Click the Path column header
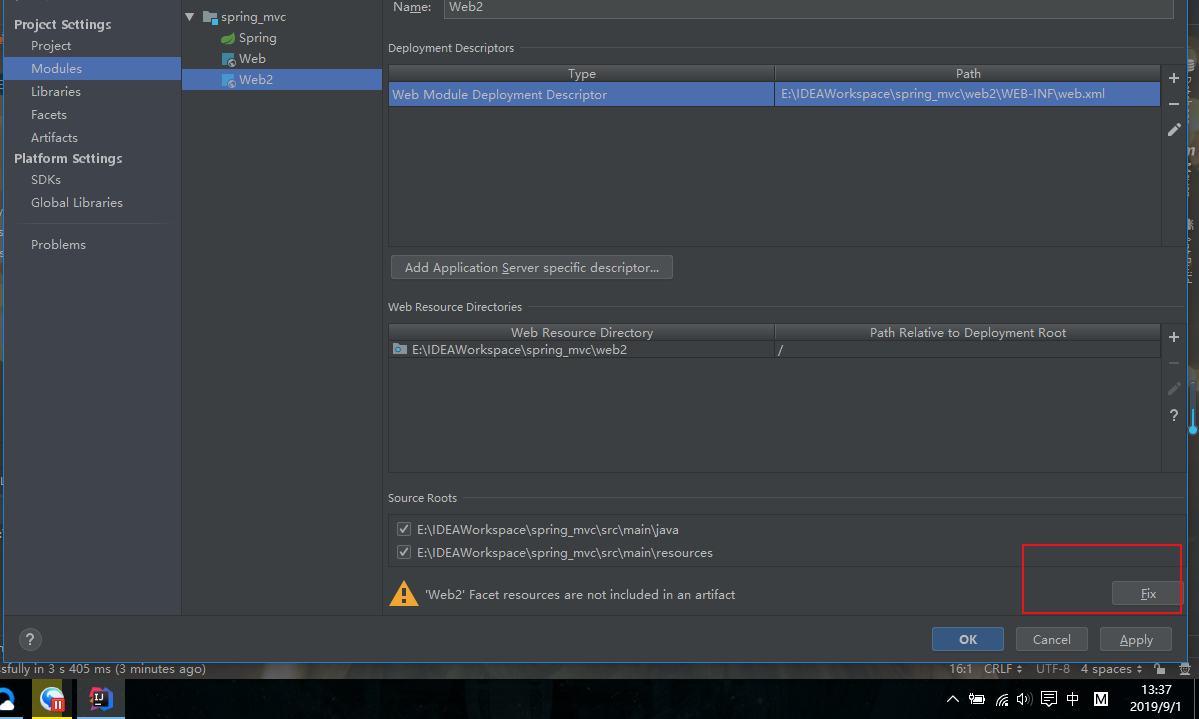Image resolution: width=1199 pixels, height=719 pixels. point(967,73)
